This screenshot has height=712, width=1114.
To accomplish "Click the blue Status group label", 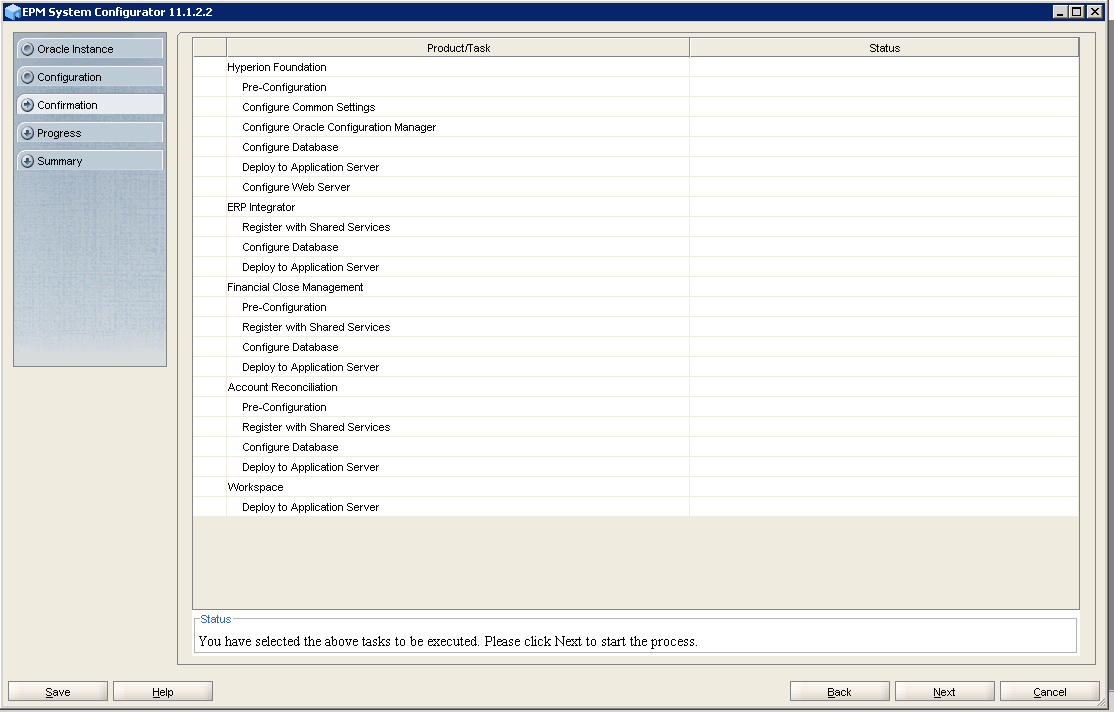I will (x=215, y=619).
